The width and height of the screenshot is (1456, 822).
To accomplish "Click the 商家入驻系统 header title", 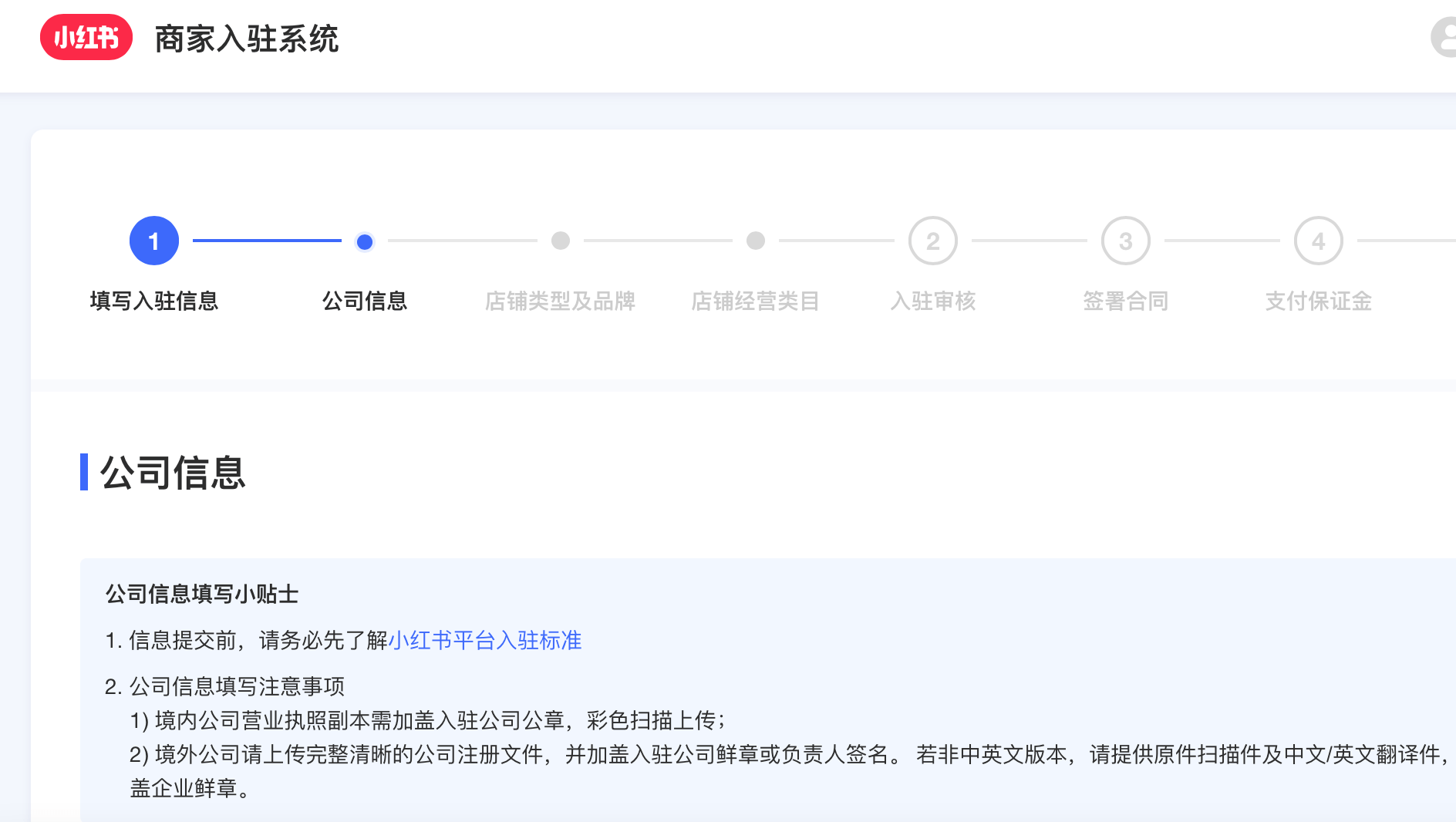I will [247, 39].
